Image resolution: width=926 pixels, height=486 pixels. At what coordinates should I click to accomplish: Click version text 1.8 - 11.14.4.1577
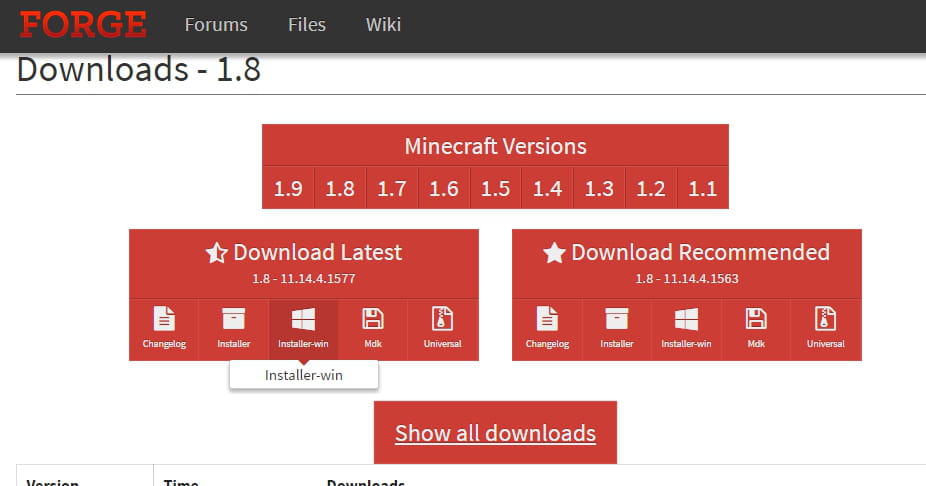point(304,279)
